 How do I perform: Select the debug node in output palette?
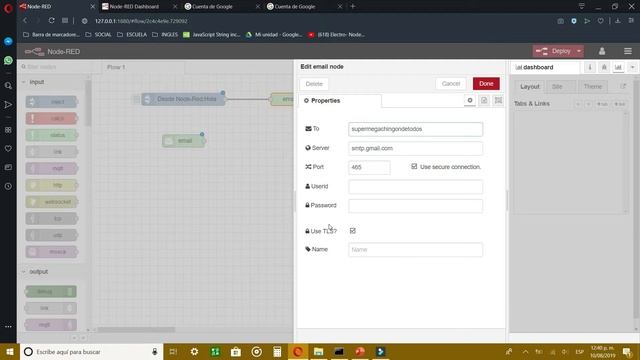click(x=51, y=291)
